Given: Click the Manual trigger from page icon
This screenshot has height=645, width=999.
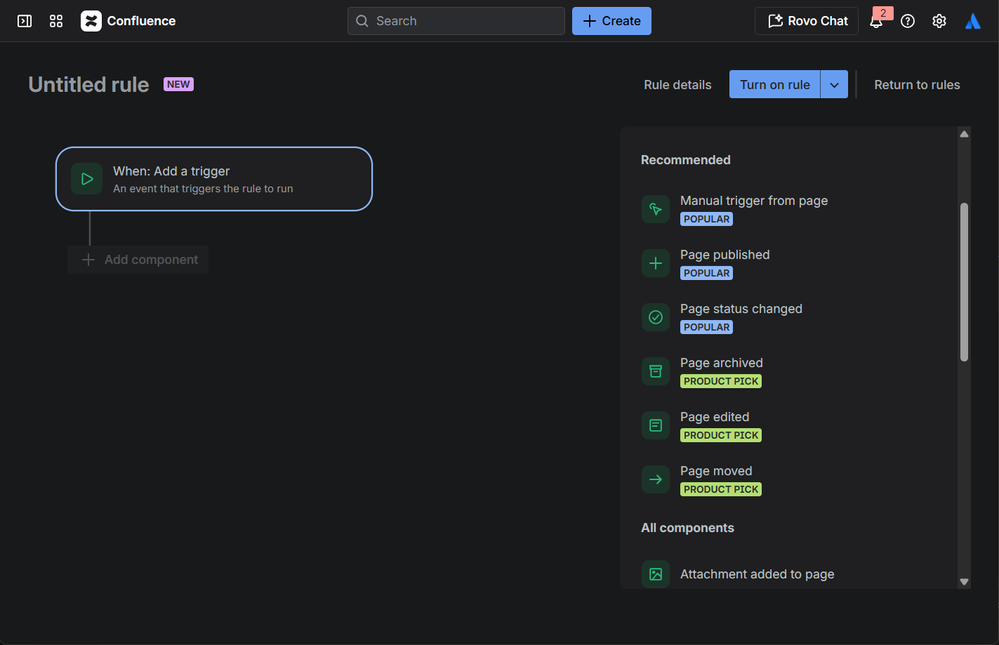Looking at the screenshot, I should pyautogui.click(x=656, y=209).
